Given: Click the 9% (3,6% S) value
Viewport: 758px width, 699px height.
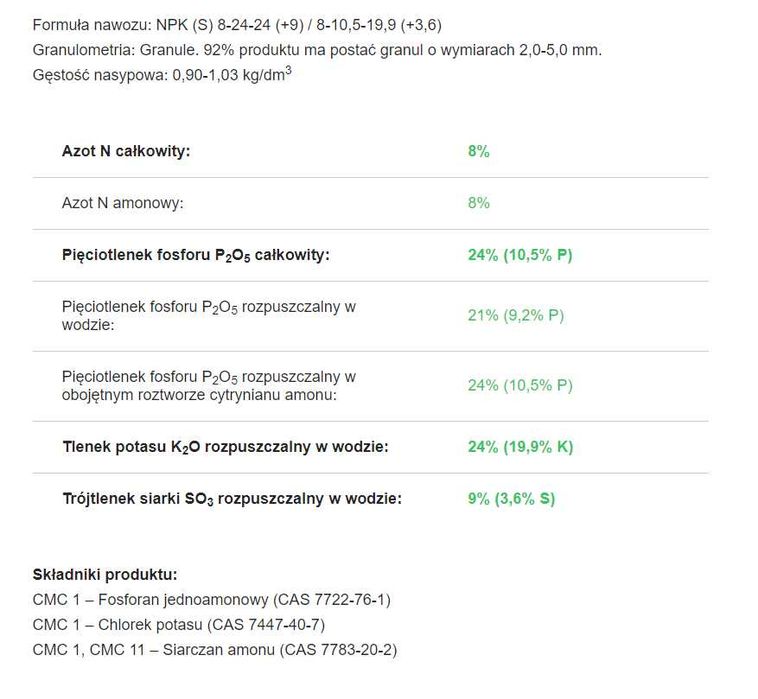Looking at the screenshot, I should point(511,498).
